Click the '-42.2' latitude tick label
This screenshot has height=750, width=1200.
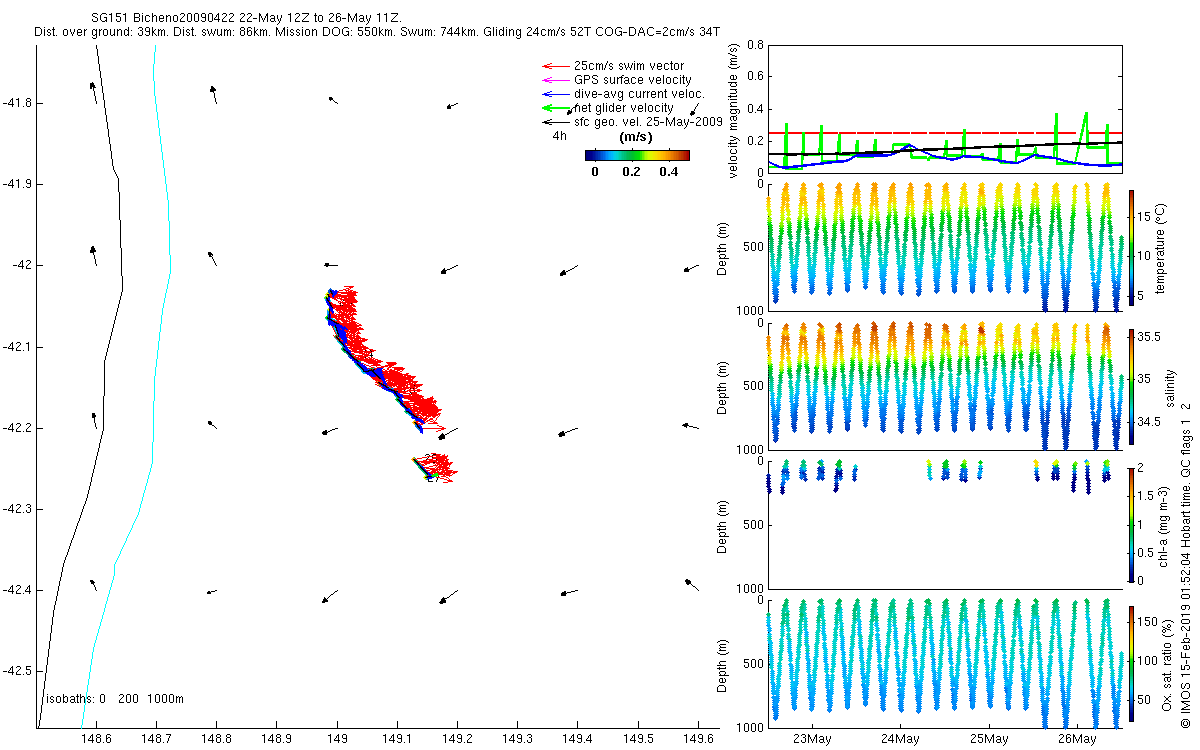pyautogui.click(x=18, y=428)
